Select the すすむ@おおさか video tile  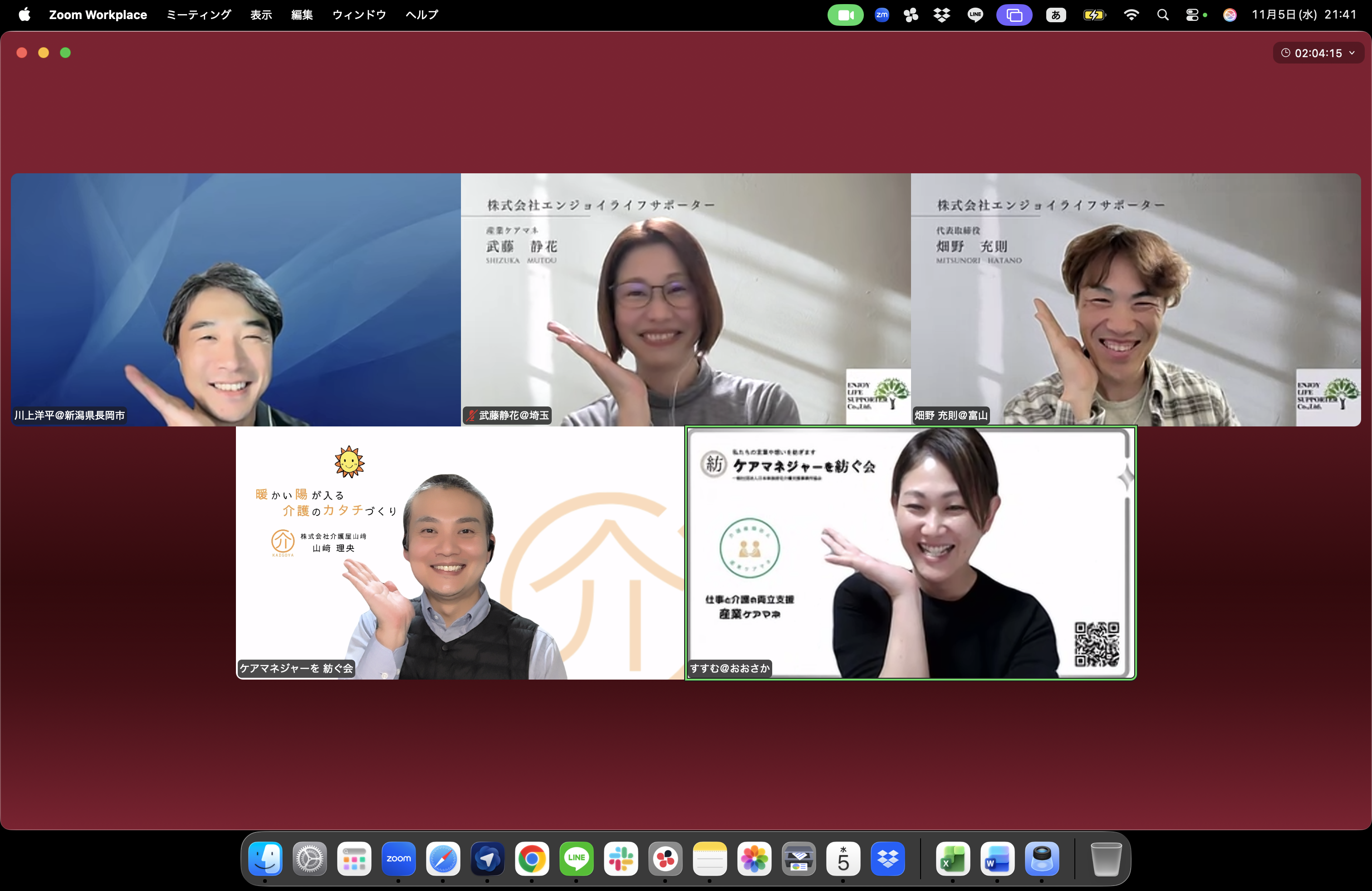(910, 553)
